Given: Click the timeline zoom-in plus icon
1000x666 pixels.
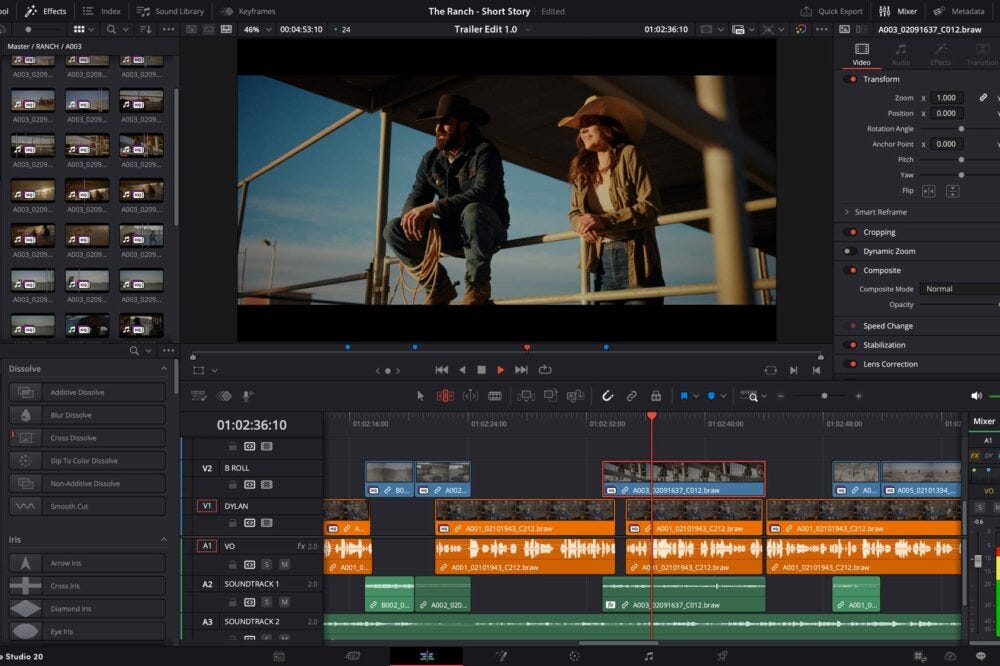Looking at the screenshot, I should (x=858, y=396).
